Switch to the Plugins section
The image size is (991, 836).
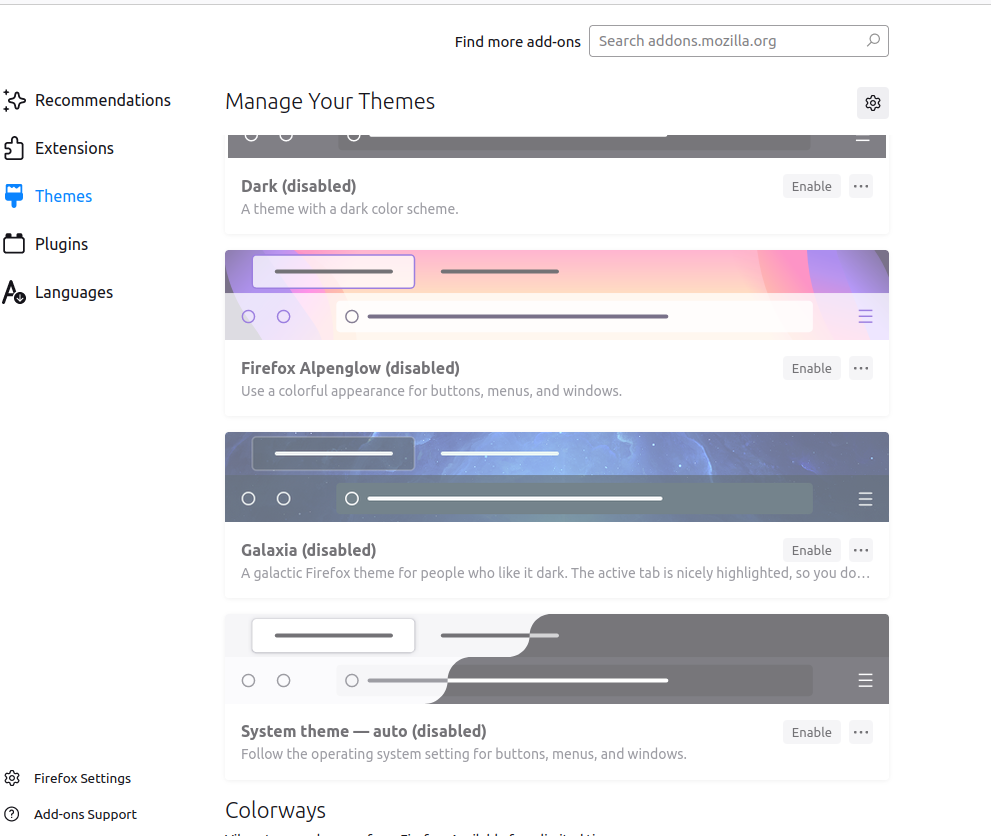(46, 244)
